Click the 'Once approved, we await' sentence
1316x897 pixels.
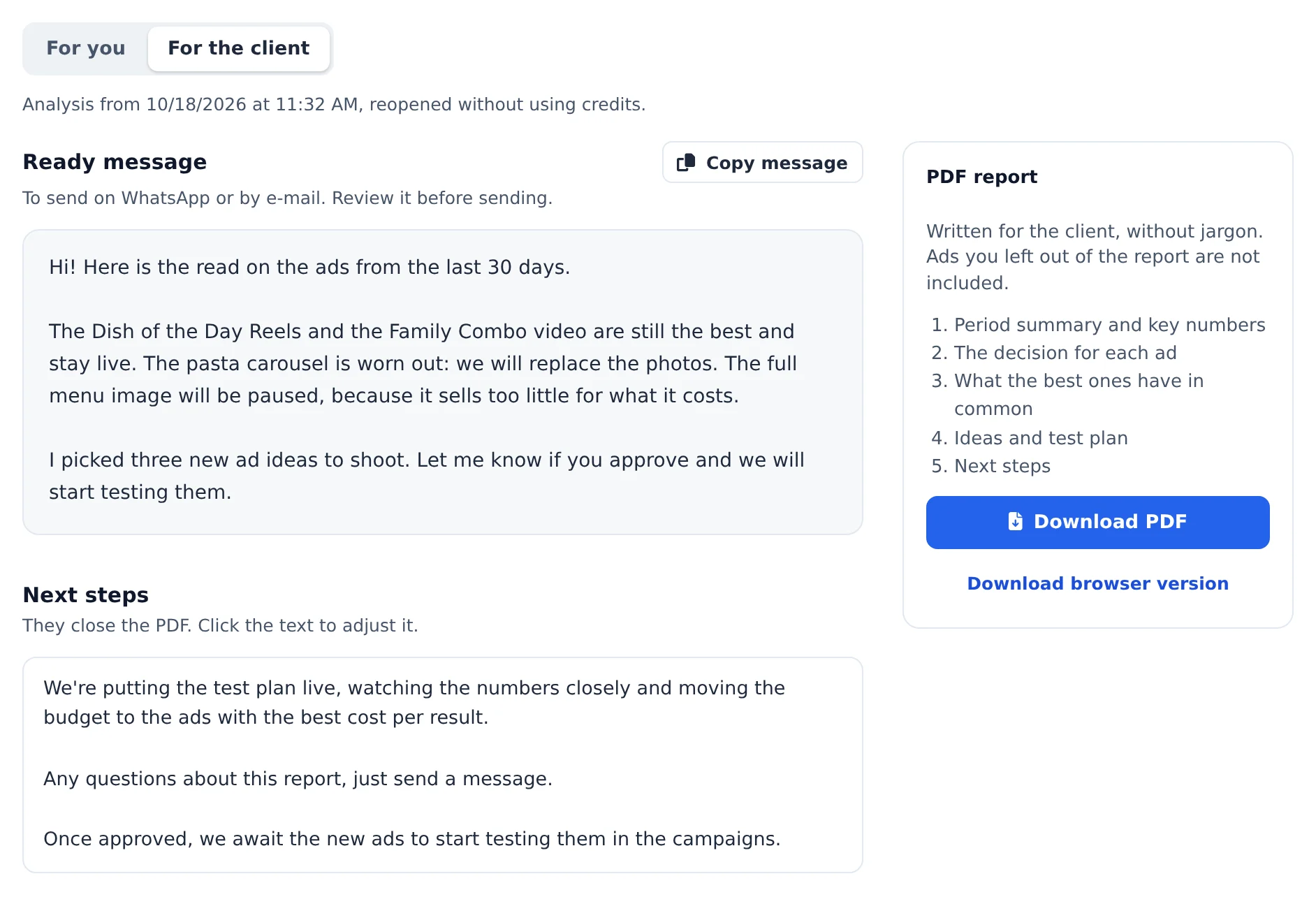[412, 838]
